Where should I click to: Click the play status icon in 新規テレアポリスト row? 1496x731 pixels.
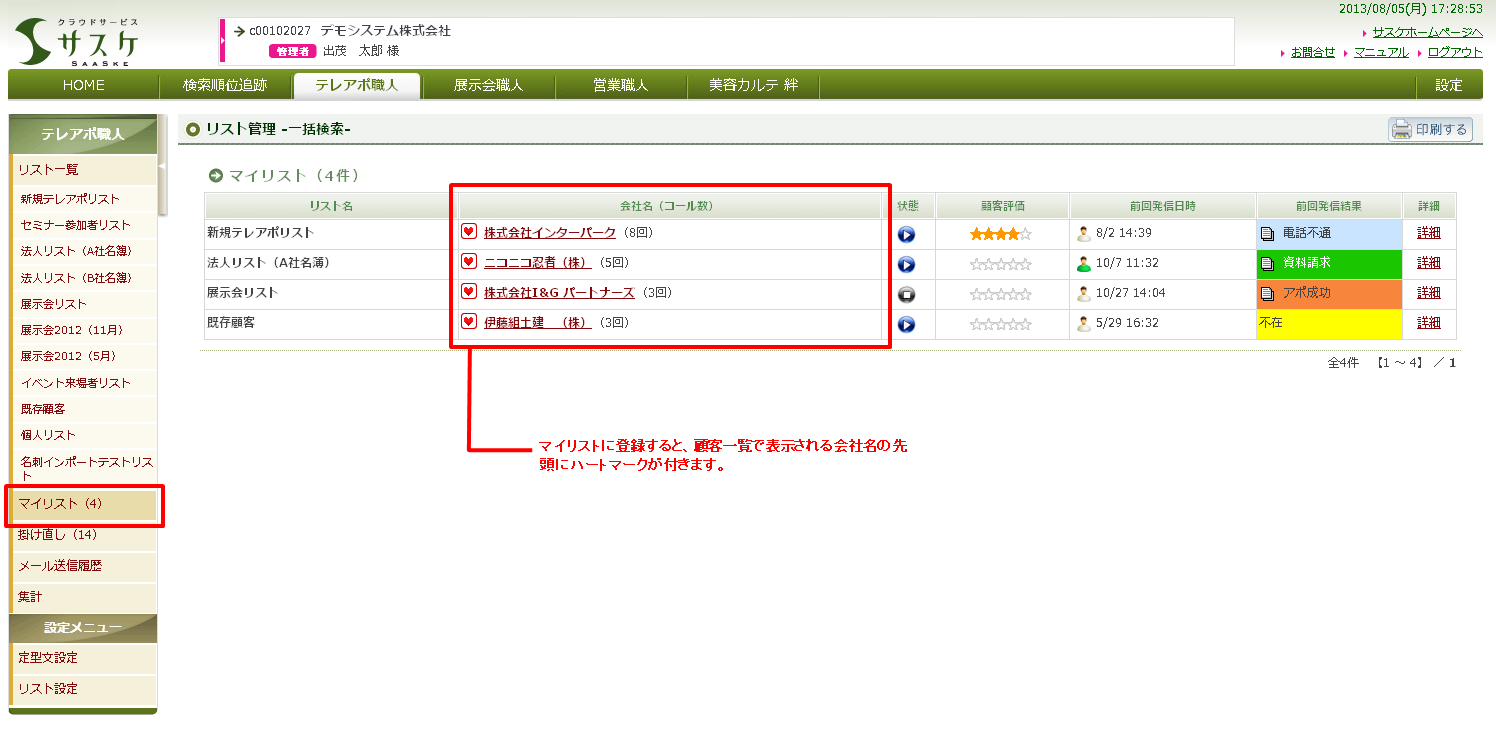(906, 235)
